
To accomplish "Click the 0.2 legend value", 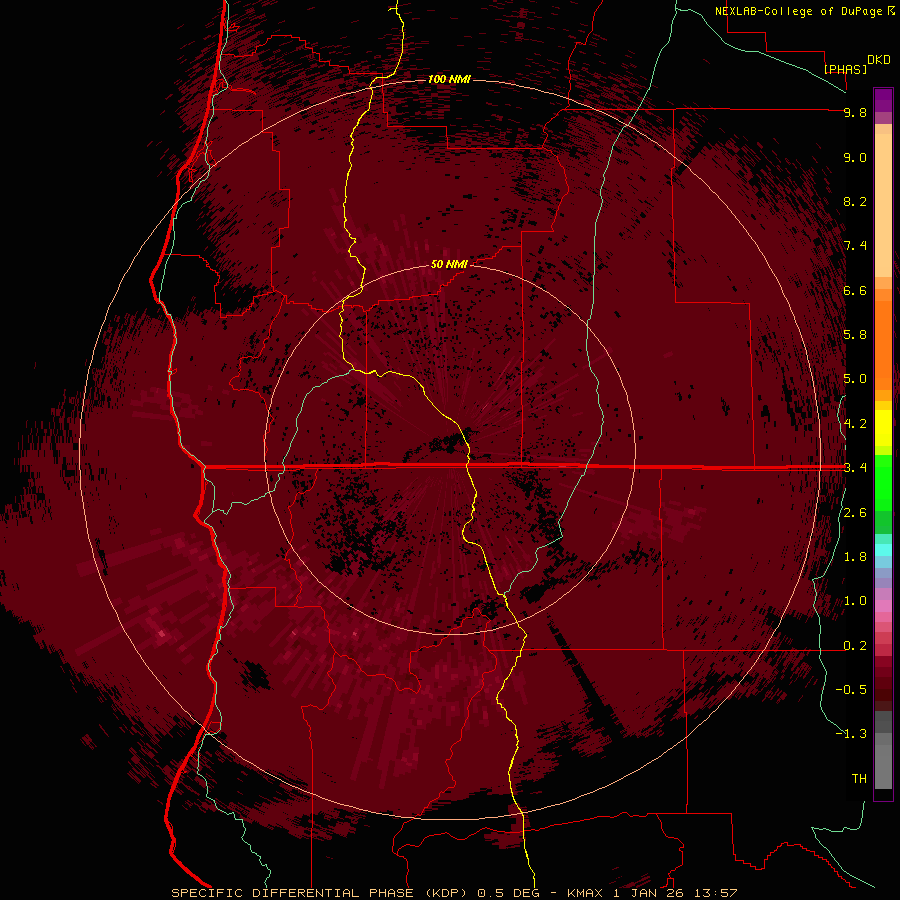I will [855, 646].
